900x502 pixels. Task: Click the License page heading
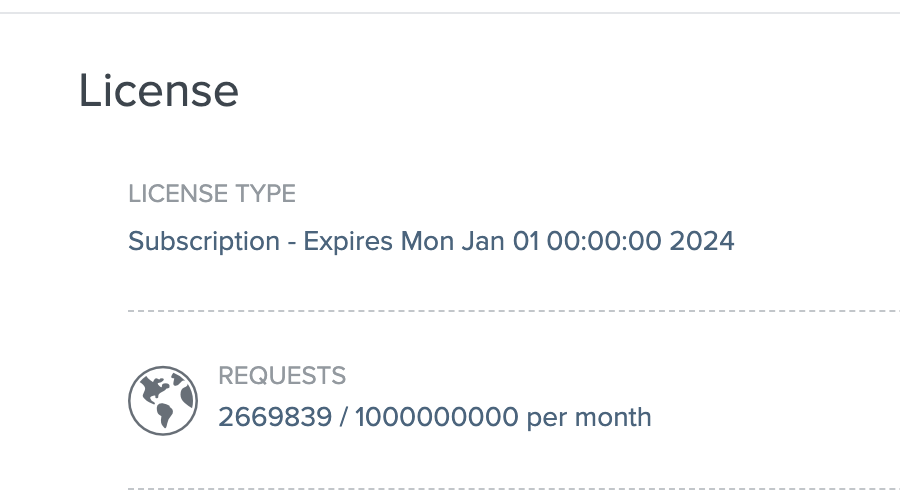point(159,91)
